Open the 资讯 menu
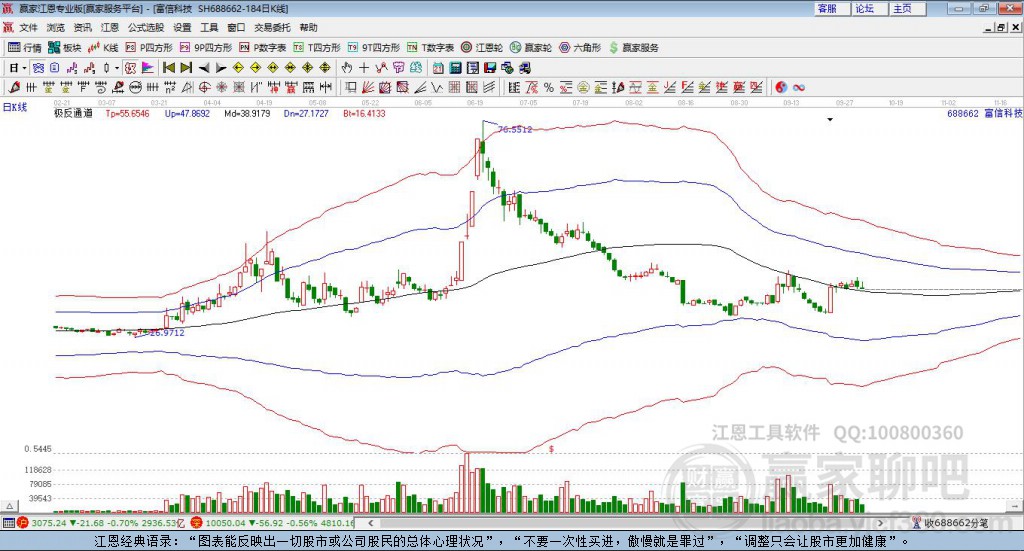Viewport: 1024px width, 551px height. click(82, 27)
